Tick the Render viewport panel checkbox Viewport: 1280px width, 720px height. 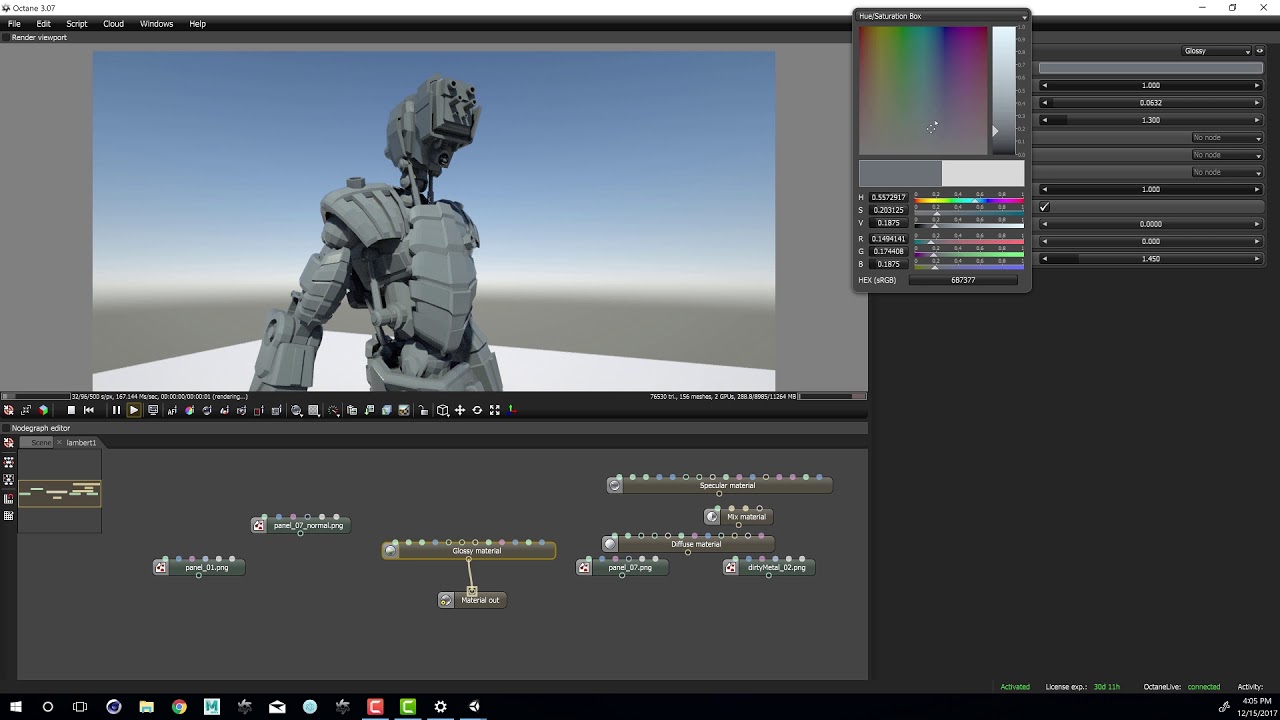click(x=6, y=37)
